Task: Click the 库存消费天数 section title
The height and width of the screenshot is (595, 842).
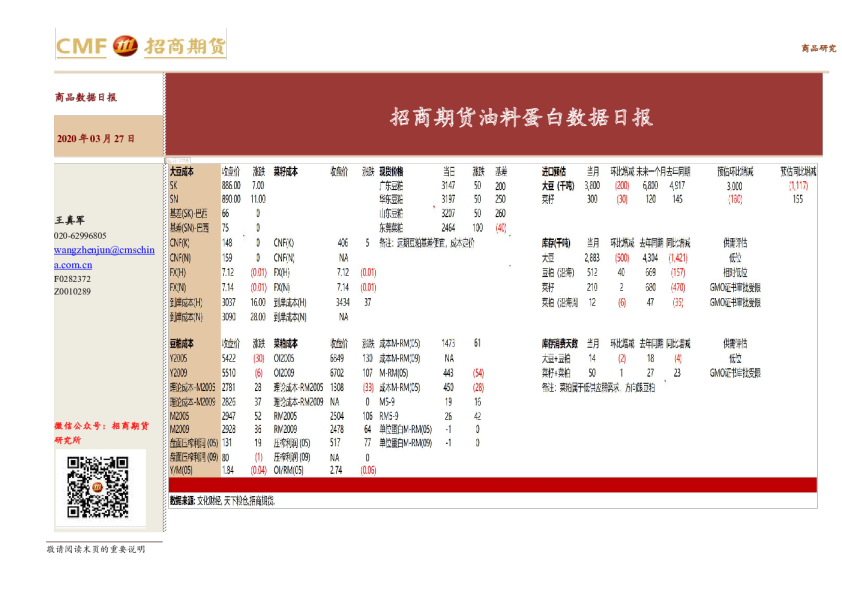Action: point(562,341)
